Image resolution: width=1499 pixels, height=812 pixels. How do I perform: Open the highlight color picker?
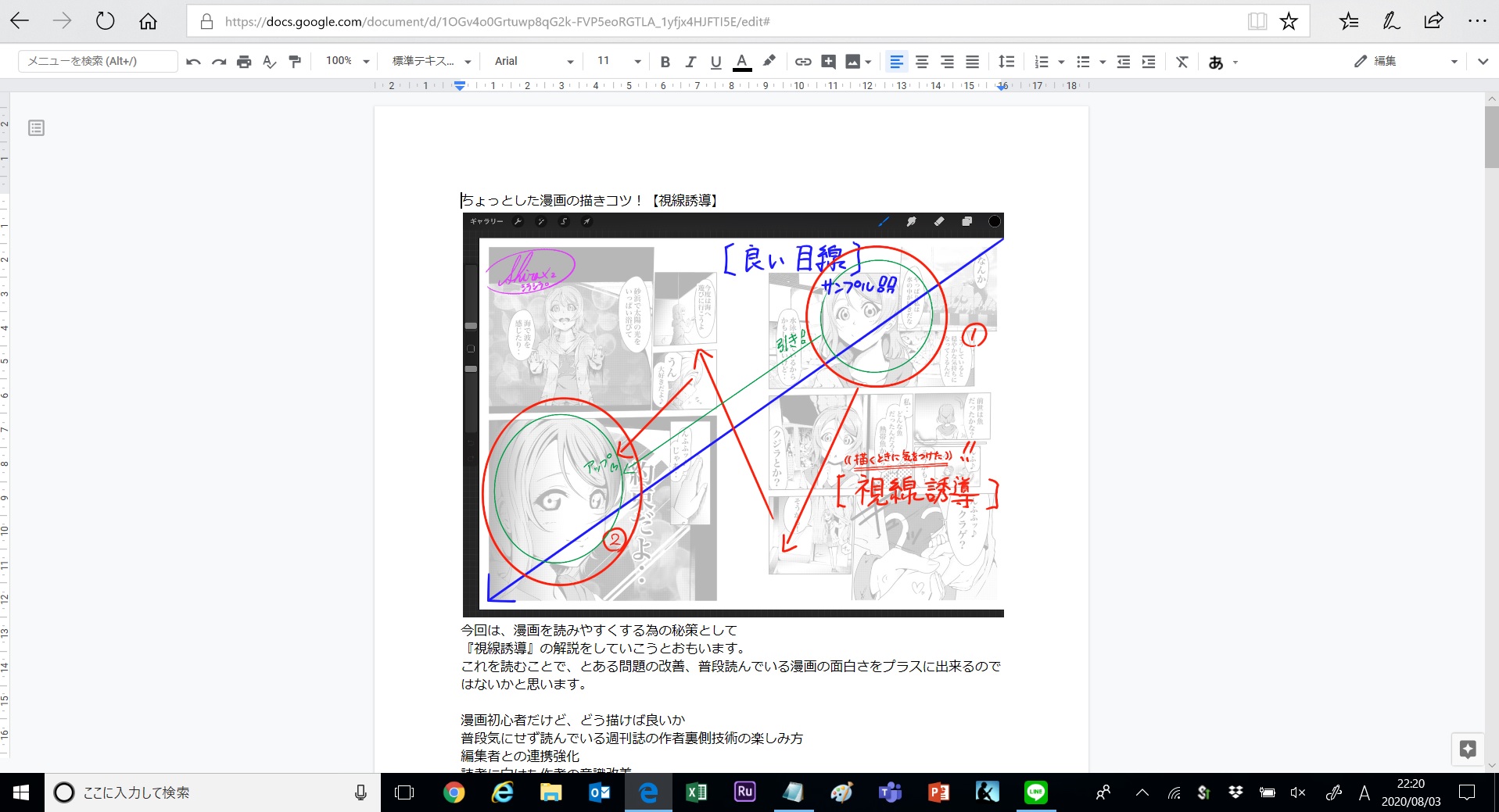769,61
